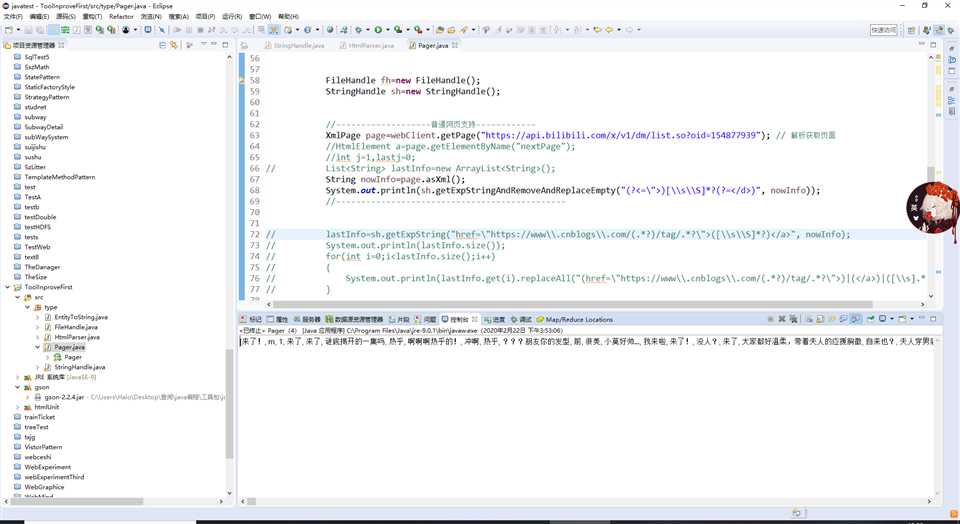This screenshot has height=524, width=960.
Task: Click the New file toolbar icon
Action: coord(9,29)
